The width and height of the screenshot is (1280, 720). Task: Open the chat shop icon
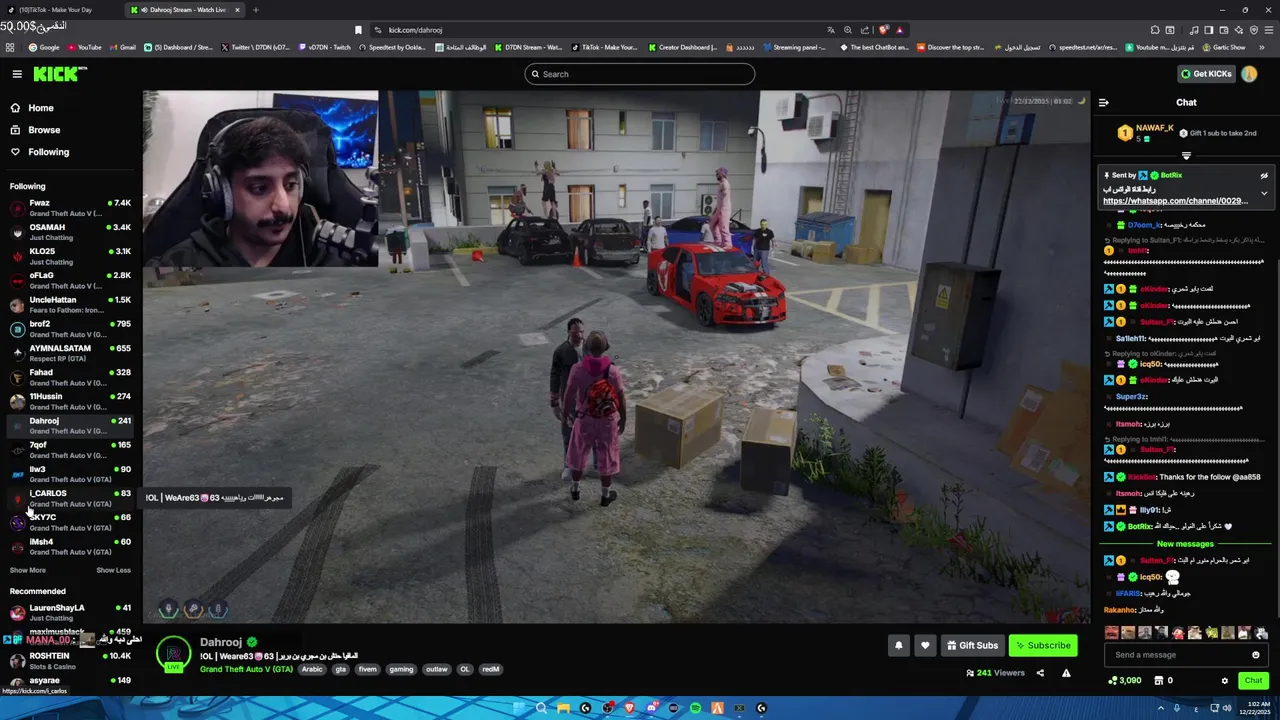click(x=1159, y=681)
